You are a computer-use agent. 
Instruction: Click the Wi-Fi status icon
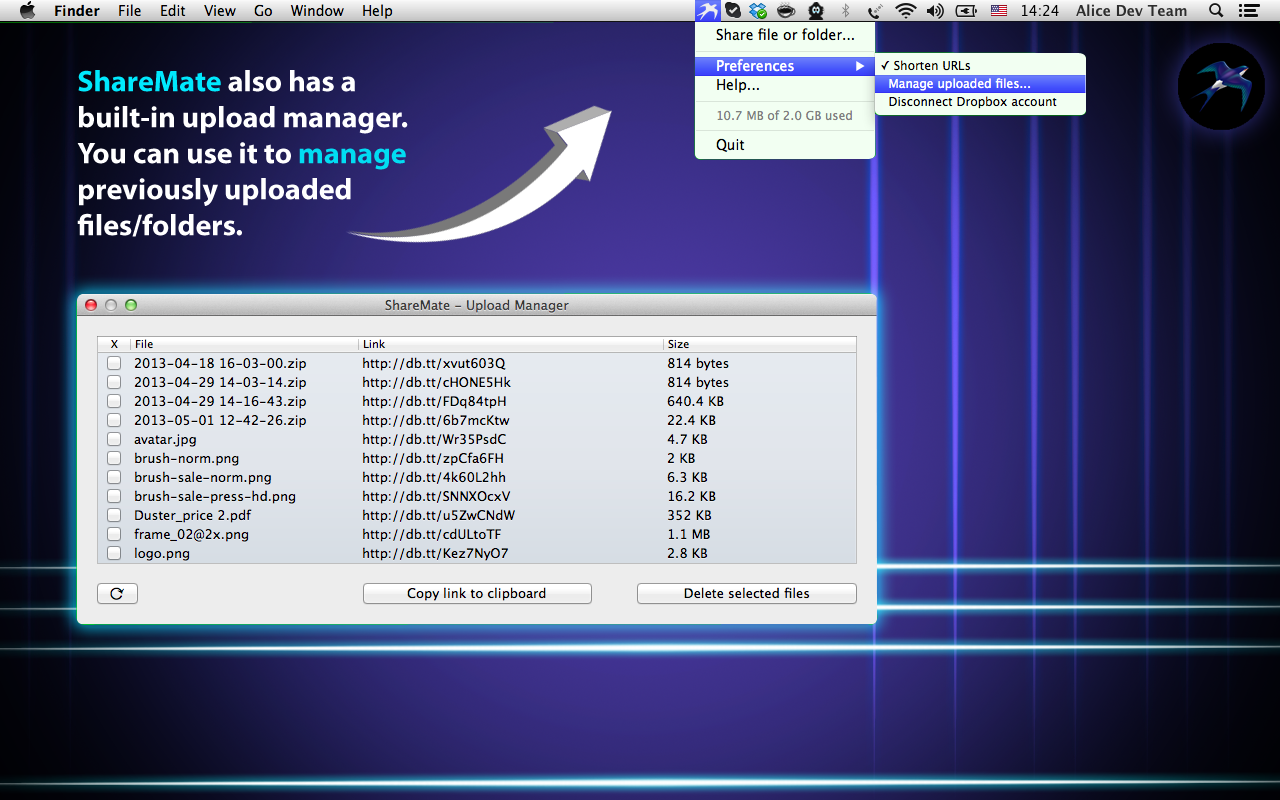(x=906, y=11)
